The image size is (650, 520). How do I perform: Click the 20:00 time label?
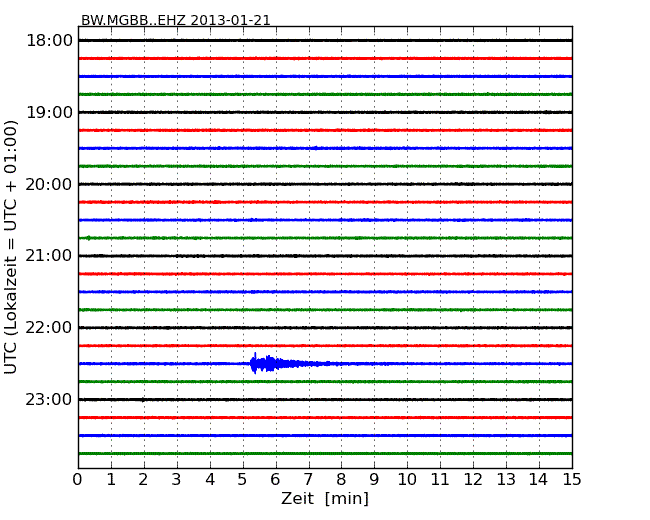[x=49, y=185]
